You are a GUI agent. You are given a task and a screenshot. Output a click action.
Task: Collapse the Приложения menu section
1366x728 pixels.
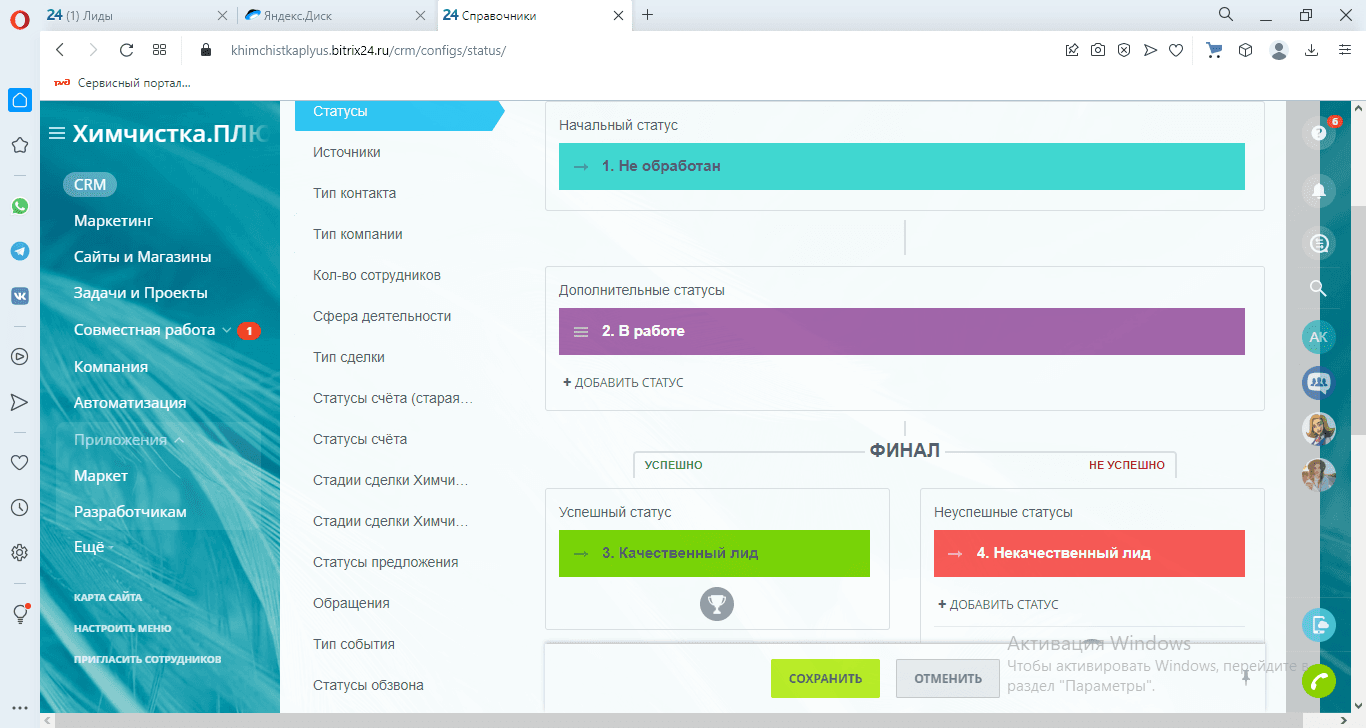click(179, 439)
